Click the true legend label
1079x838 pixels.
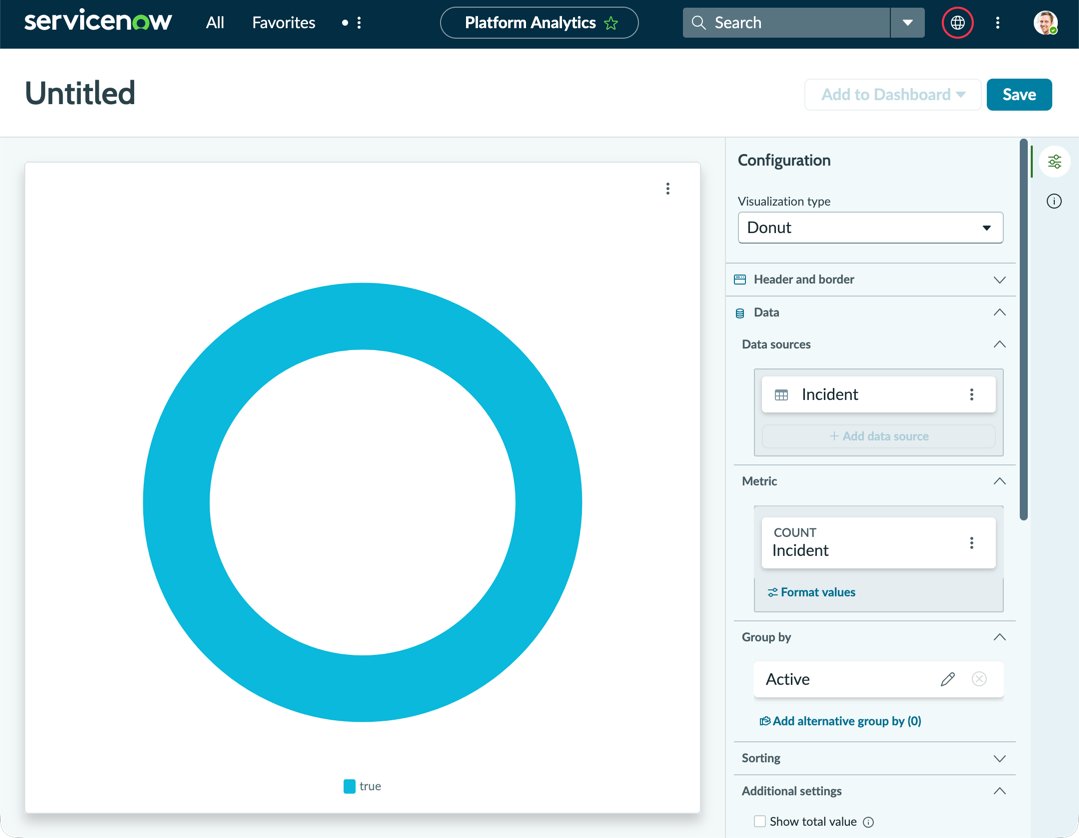(x=370, y=786)
